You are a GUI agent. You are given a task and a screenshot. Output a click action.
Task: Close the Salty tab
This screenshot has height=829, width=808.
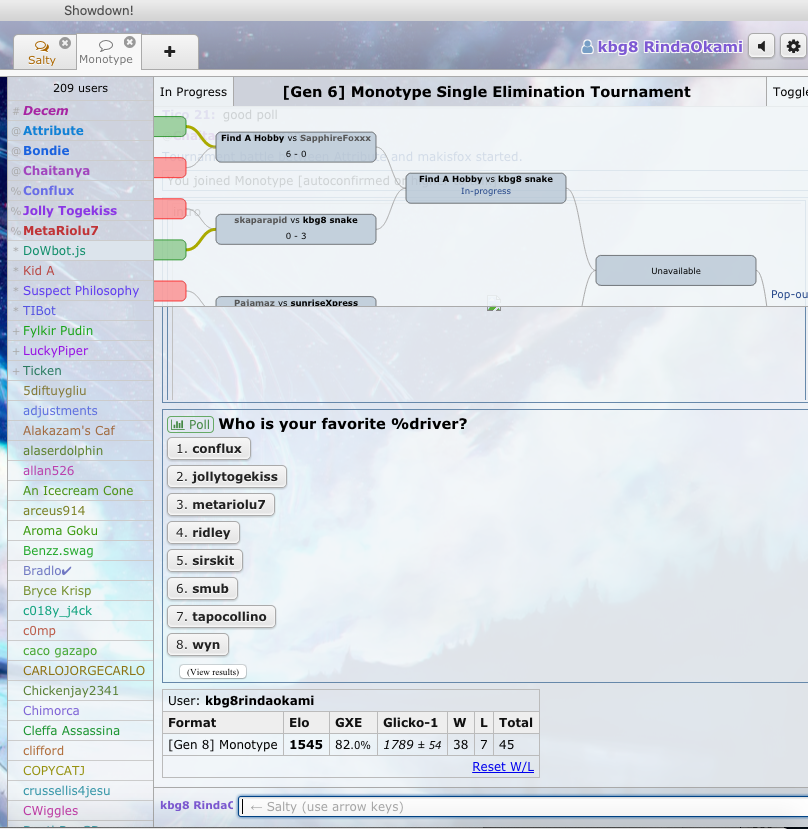(x=65, y=43)
